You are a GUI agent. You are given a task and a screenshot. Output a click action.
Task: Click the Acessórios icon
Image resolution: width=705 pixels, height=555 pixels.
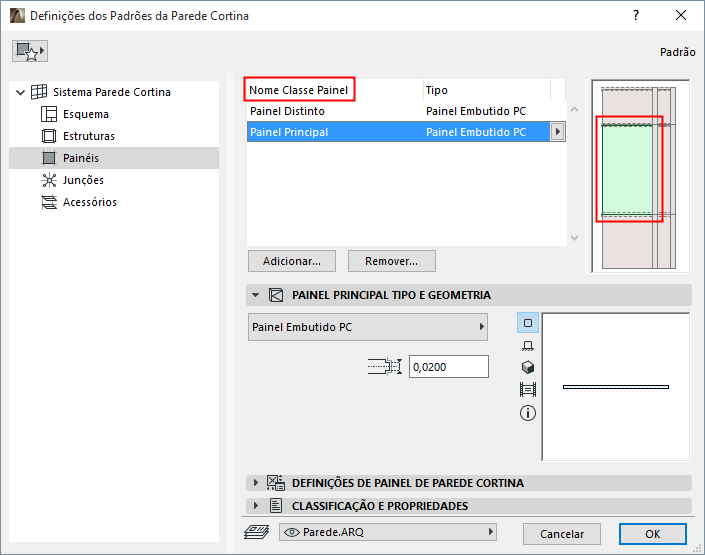tap(49, 202)
